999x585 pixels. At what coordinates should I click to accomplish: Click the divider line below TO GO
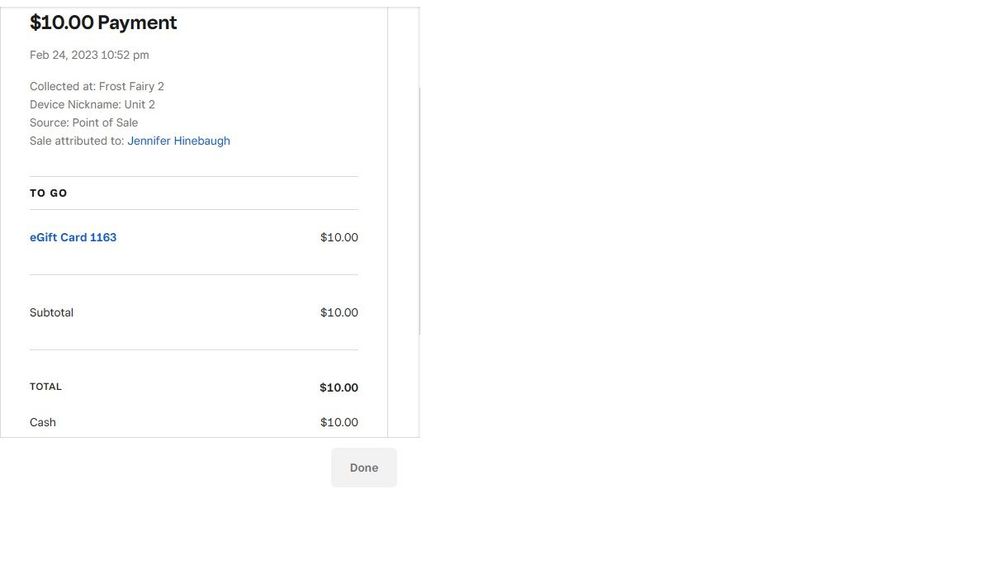tap(194, 210)
